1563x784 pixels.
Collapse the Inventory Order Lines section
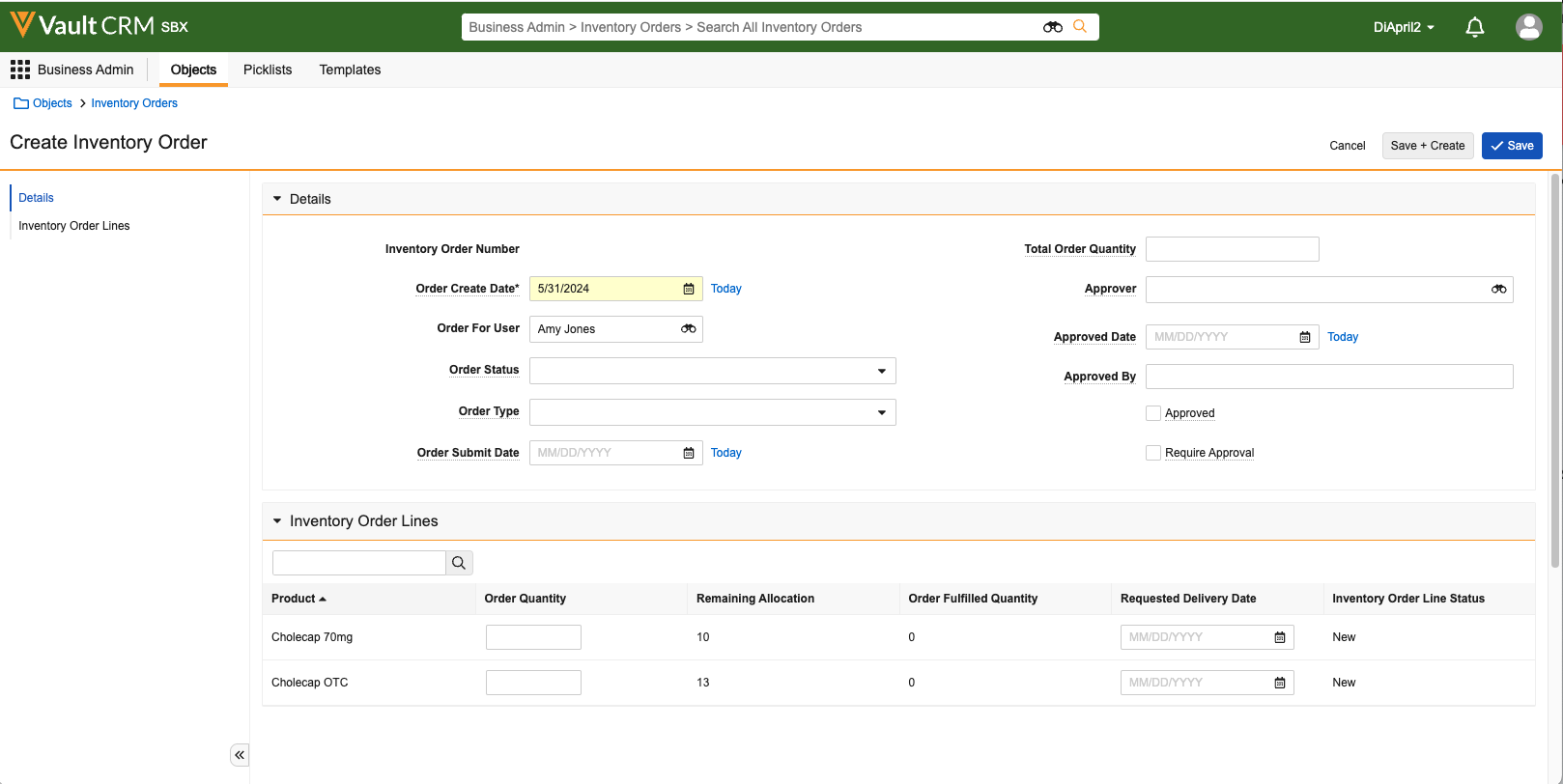pyautogui.click(x=277, y=521)
